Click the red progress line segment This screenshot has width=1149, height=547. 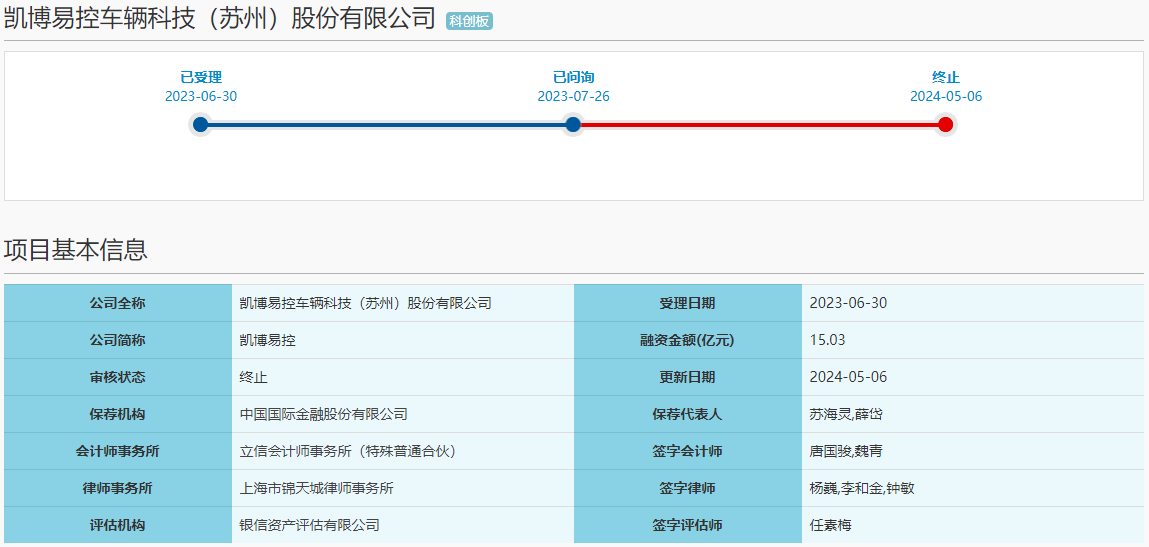click(x=759, y=125)
